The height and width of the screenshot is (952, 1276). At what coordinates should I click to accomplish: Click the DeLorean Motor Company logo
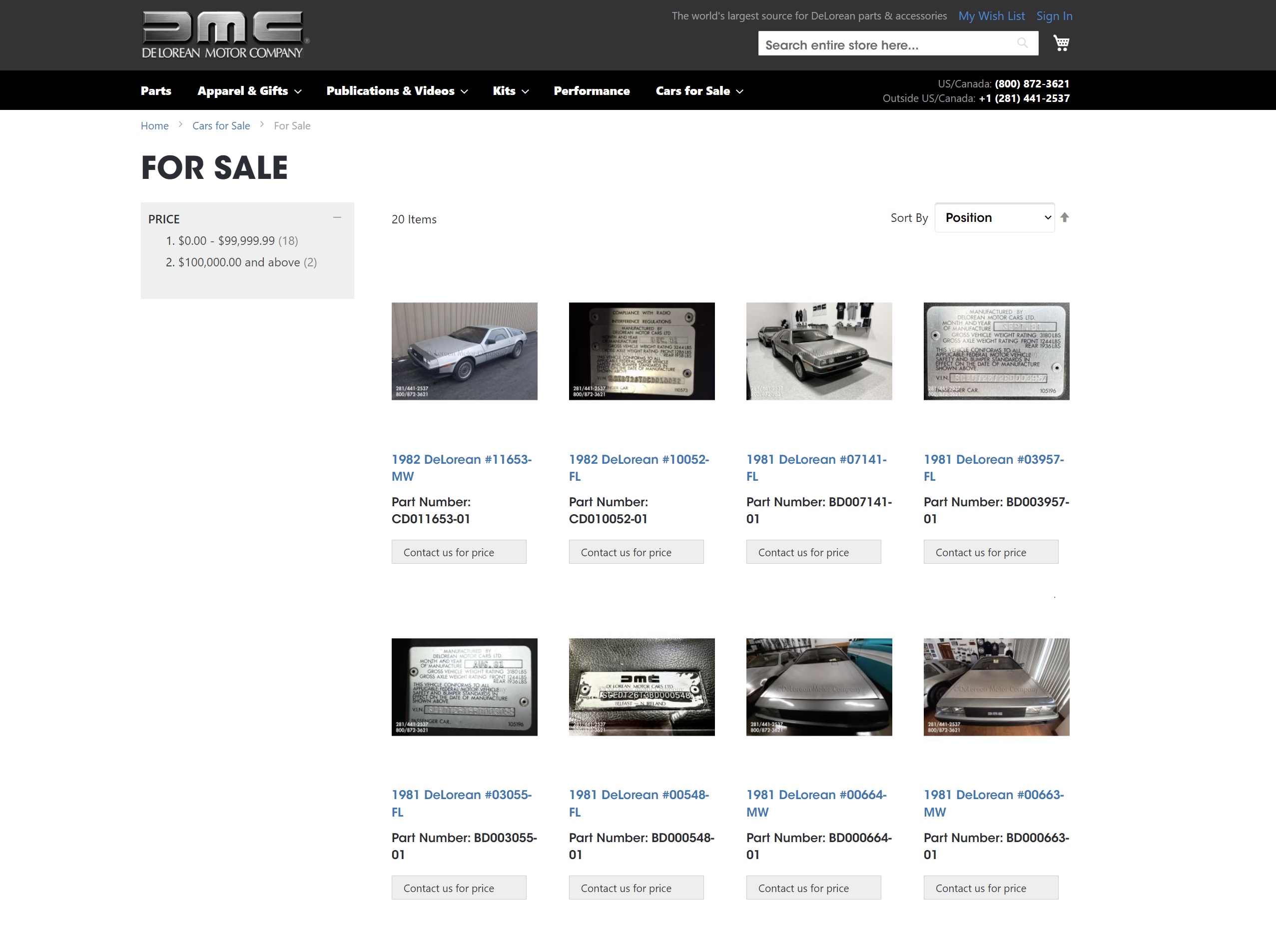225,34
